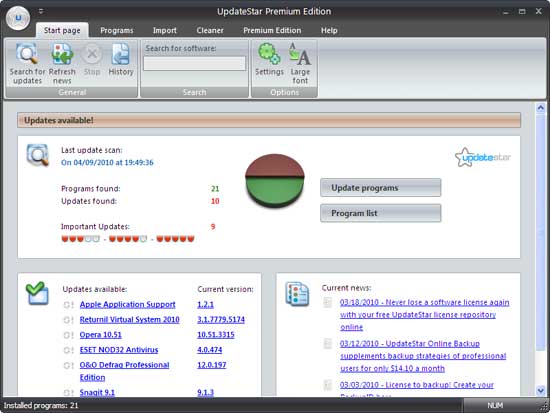Open the UpdateStar round application menu button
The width and height of the screenshot is (550, 413).
tap(18, 18)
